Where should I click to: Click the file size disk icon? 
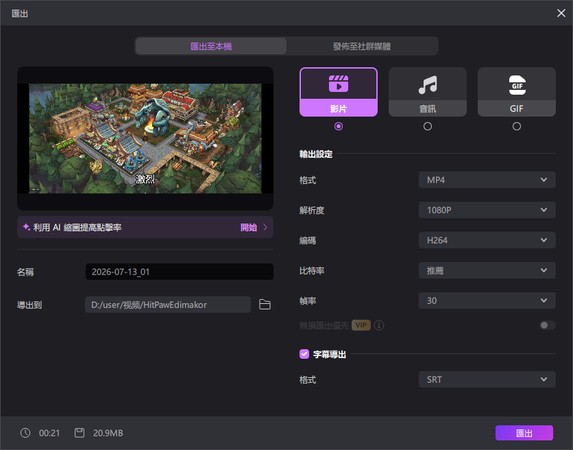coord(79,433)
